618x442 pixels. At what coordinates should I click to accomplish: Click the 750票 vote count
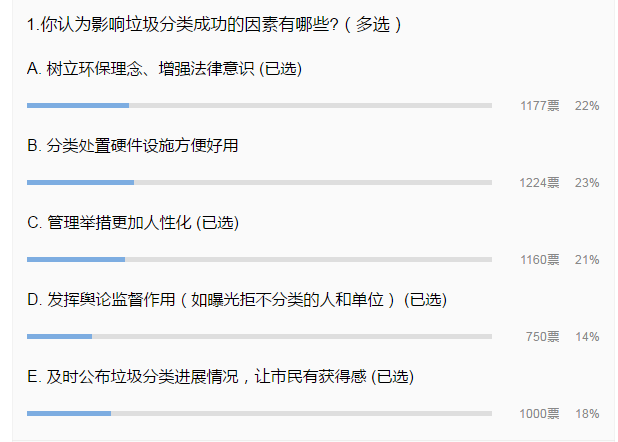(542, 336)
